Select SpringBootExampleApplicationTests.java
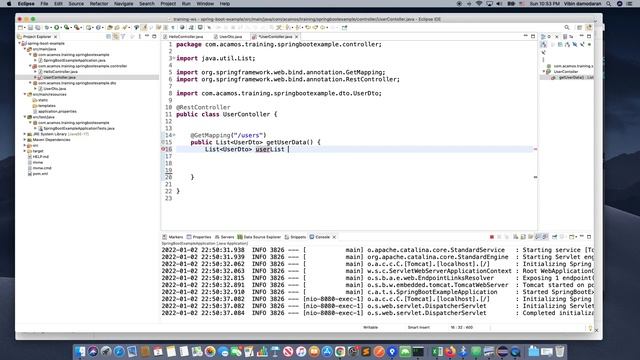Screen dimensions: 640x360 point(79,128)
